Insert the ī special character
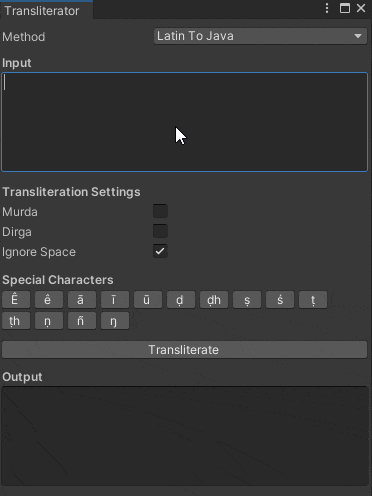This screenshot has width=372, height=496. tap(115, 300)
